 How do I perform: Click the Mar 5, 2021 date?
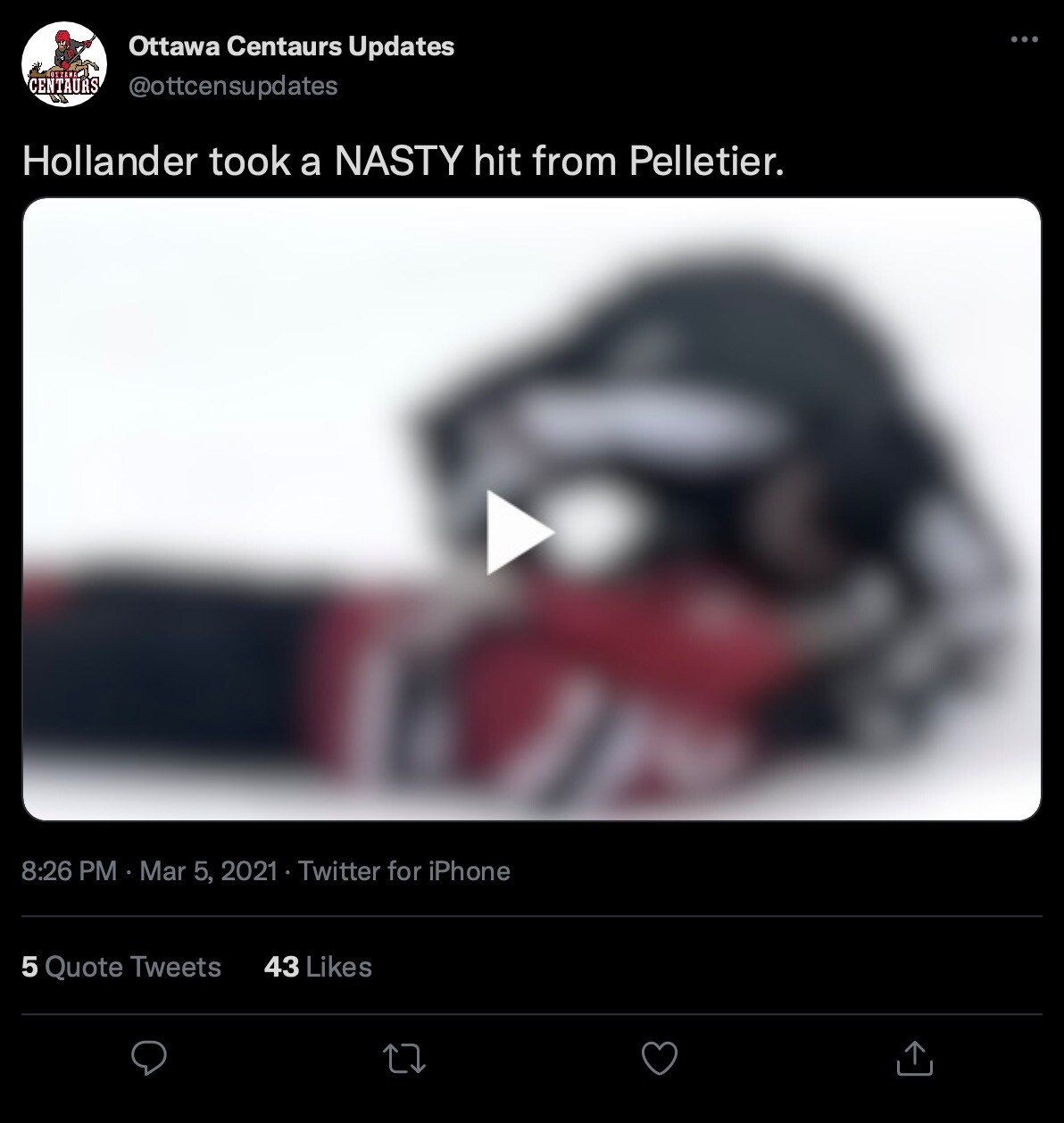(208, 871)
